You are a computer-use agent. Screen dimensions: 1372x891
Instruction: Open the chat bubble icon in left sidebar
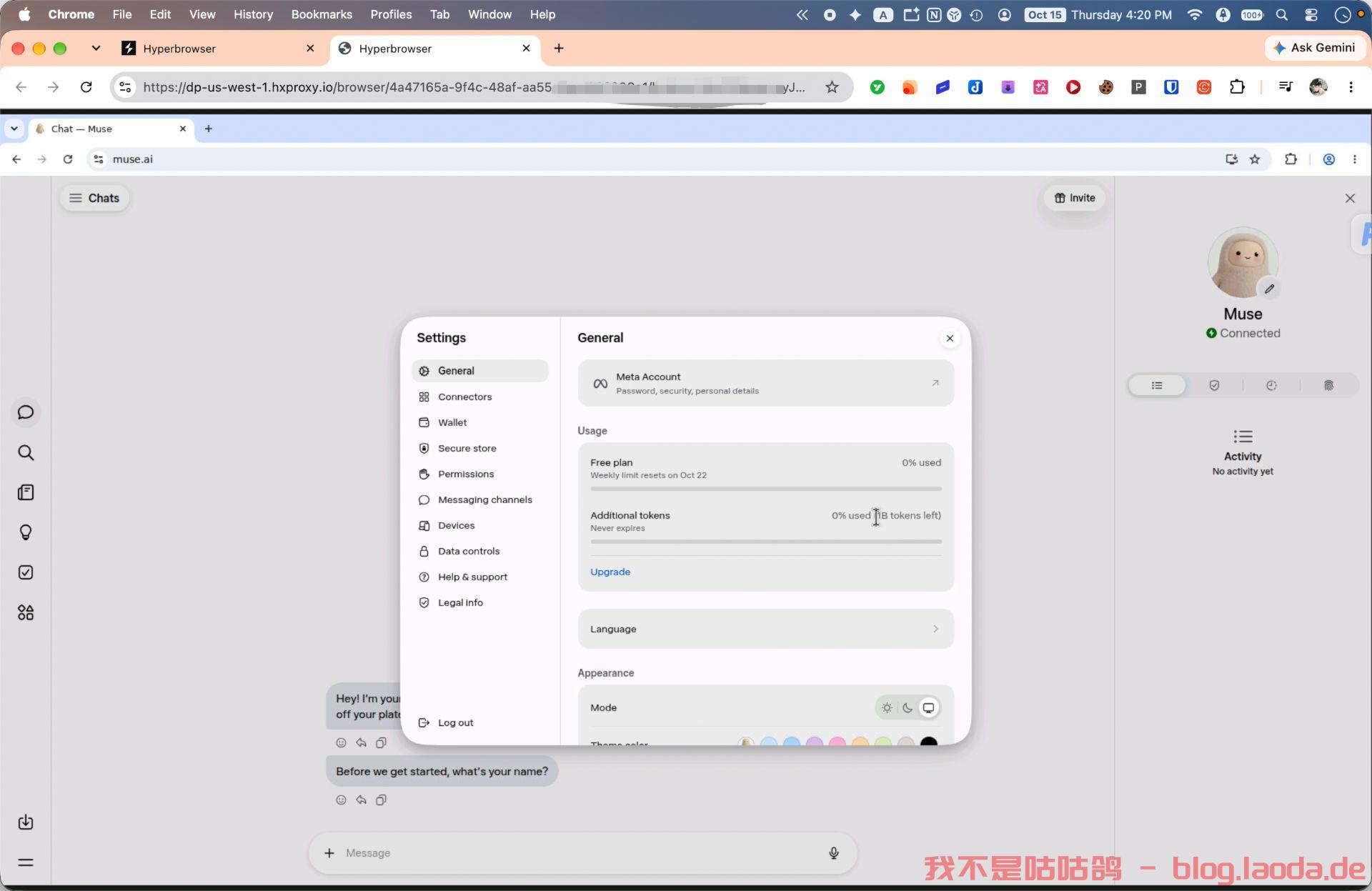click(26, 412)
